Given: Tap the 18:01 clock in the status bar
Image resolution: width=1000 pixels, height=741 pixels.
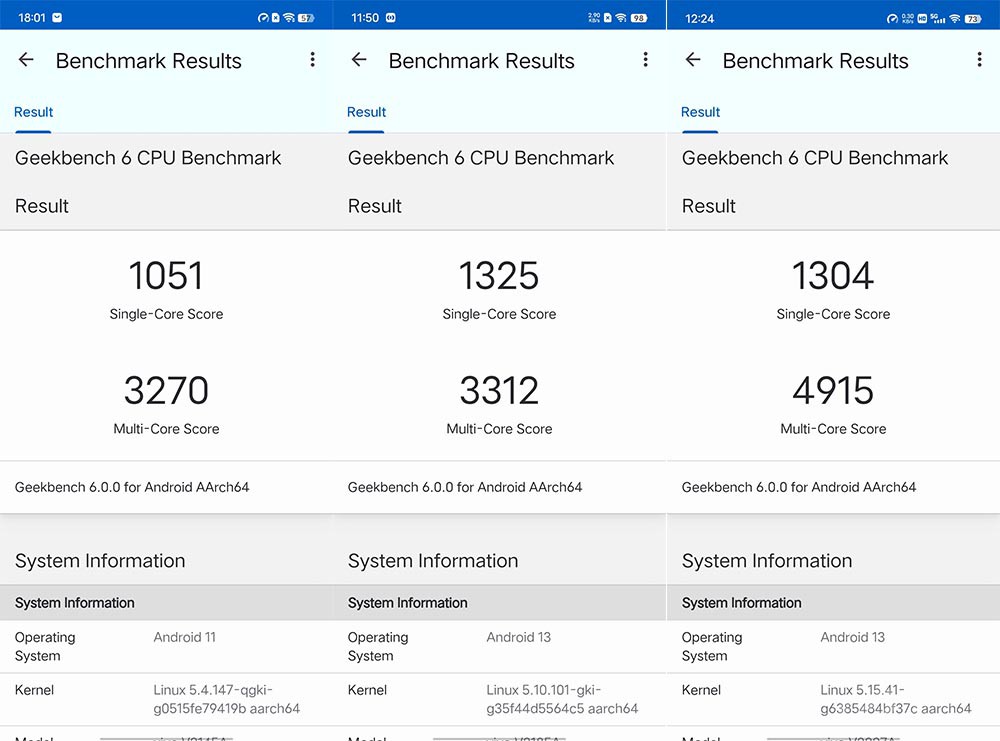Looking at the screenshot, I should pos(32,18).
